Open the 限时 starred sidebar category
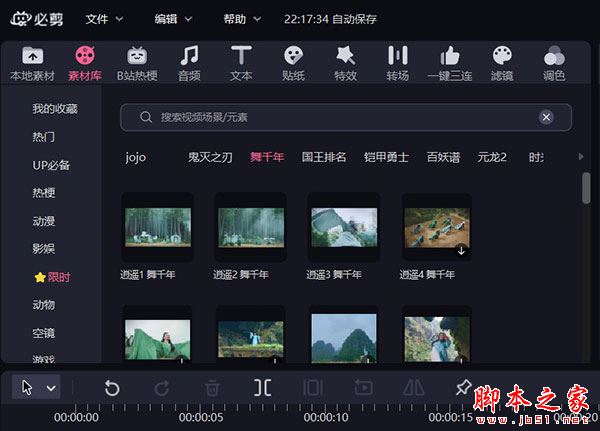600x431 pixels. point(52,277)
